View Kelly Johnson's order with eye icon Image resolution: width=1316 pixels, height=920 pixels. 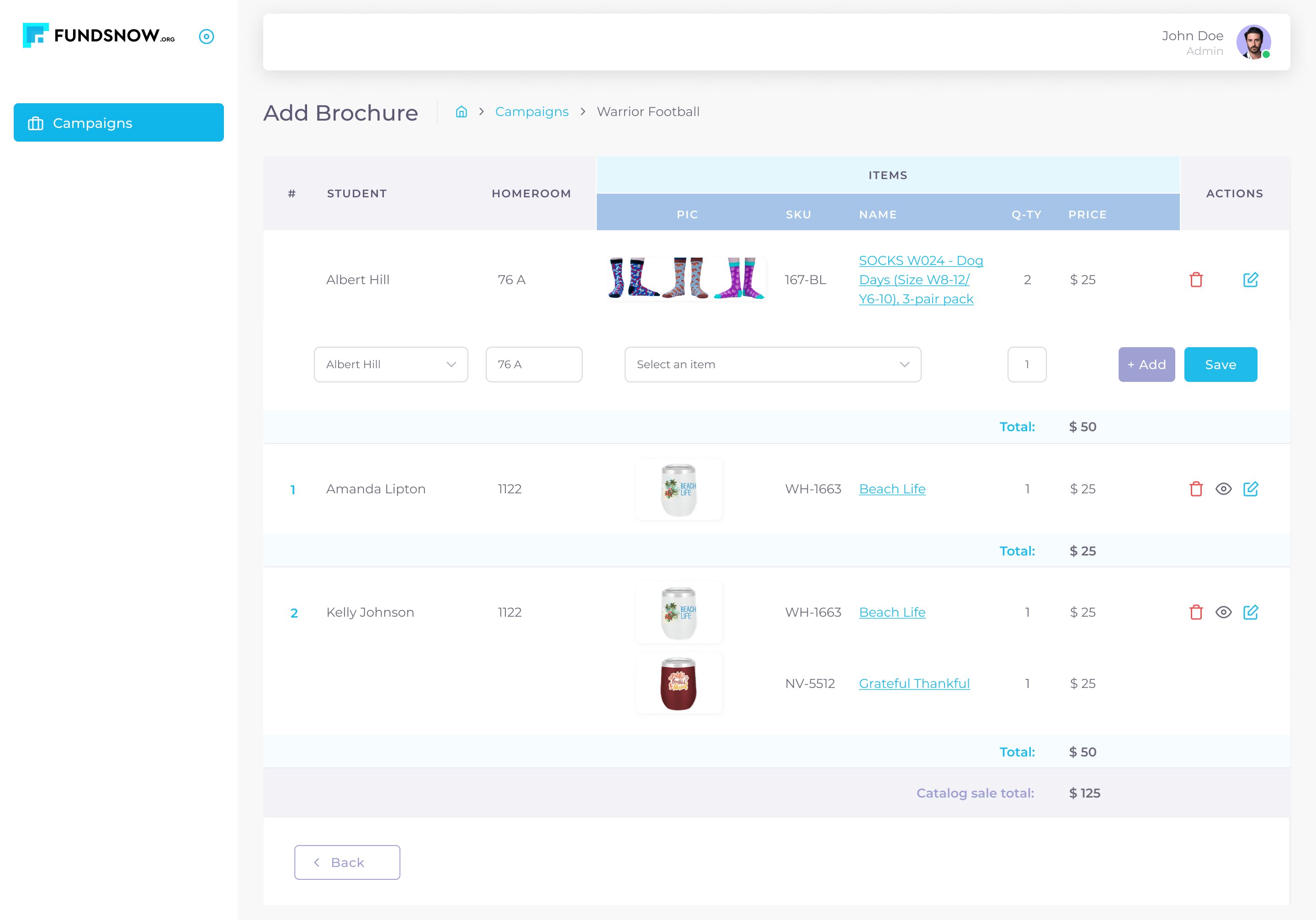click(x=1223, y=612)
